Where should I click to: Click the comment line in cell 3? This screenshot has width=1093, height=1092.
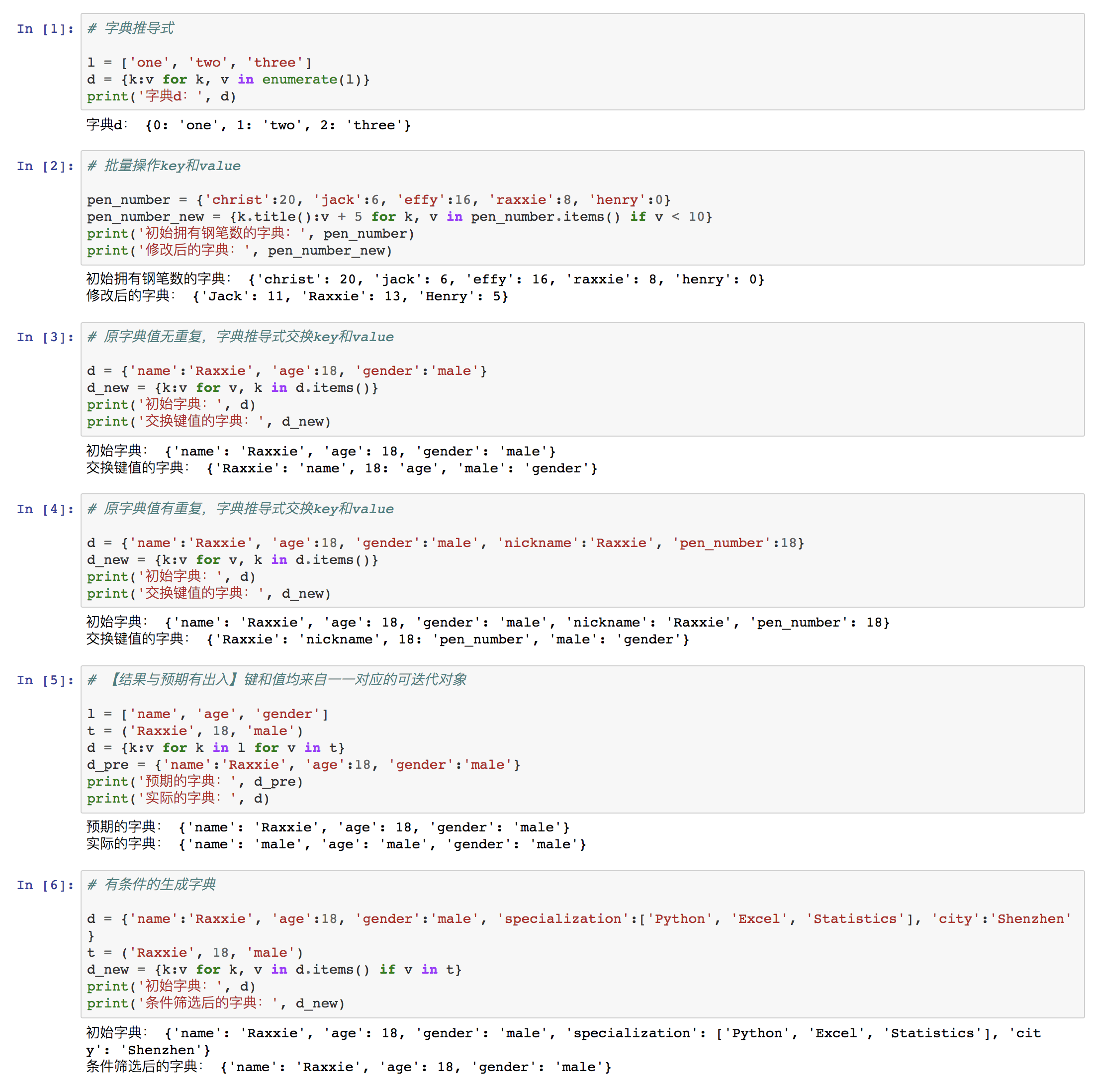click(241, 337)
